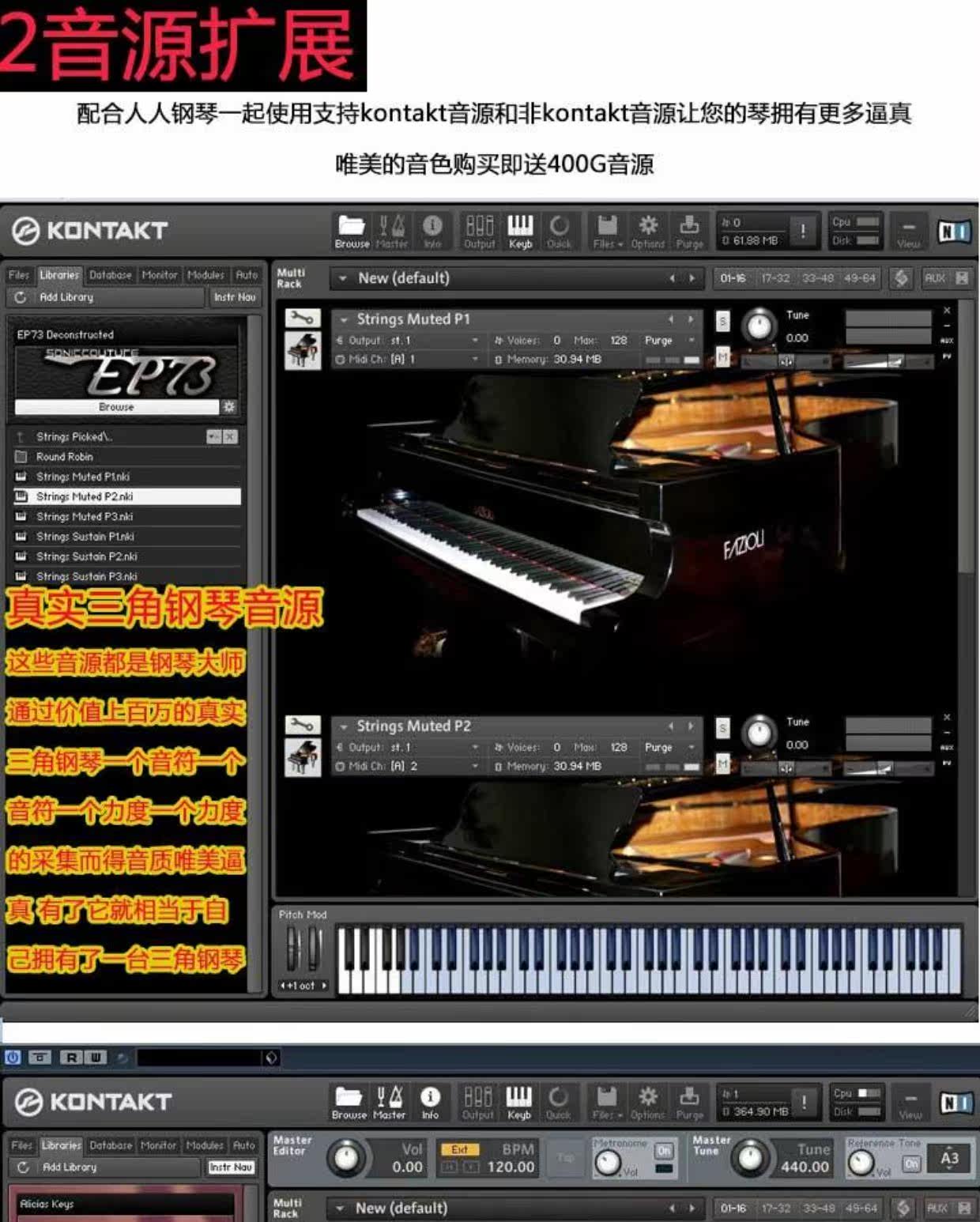Switch to Files tab in upper browser
980x1222 pixels.
click(19, 274)
